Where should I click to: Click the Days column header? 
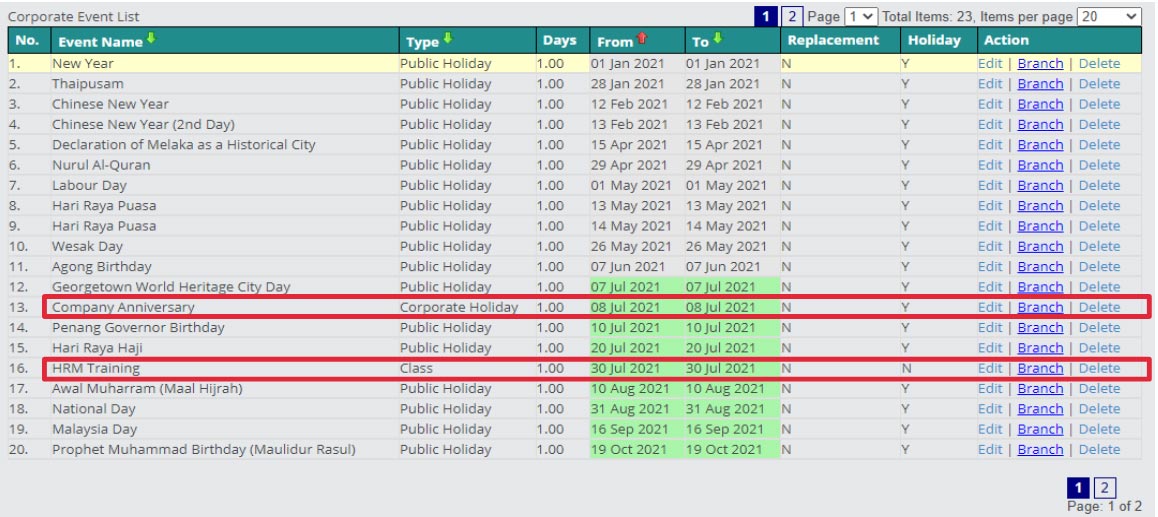(x=560, y=41)
